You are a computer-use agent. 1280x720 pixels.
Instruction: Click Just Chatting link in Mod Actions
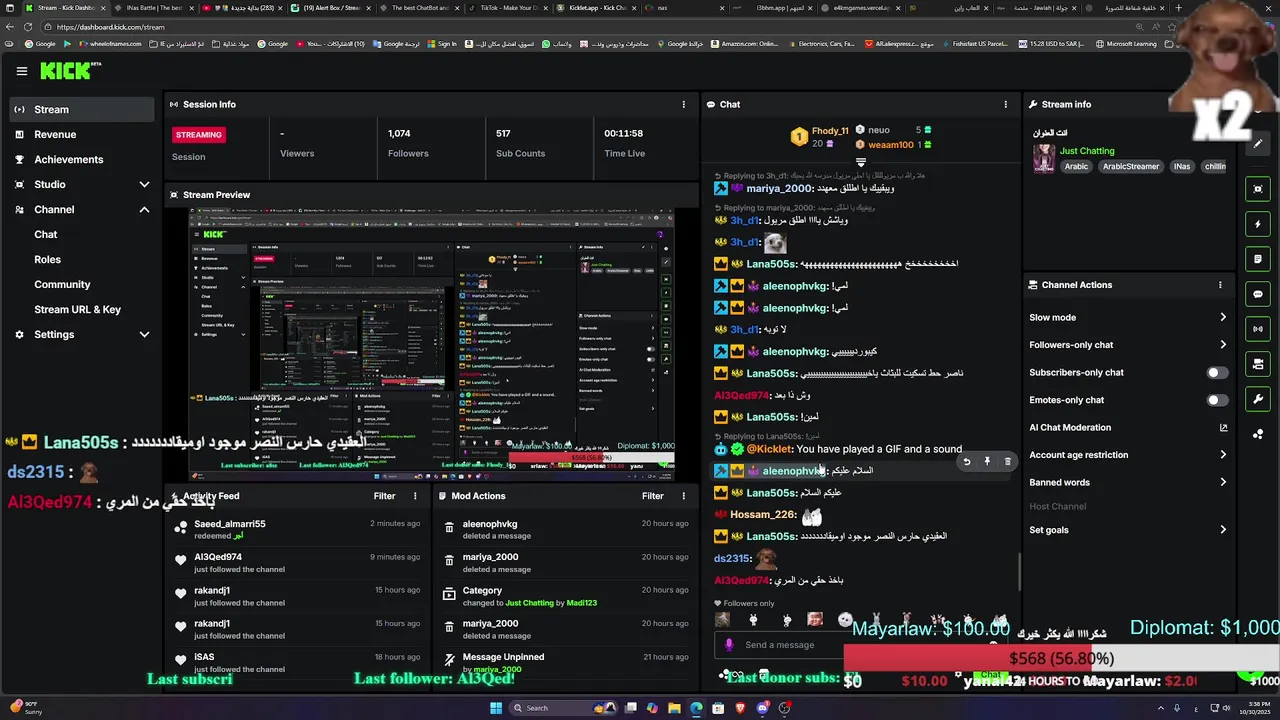(529, 603)
